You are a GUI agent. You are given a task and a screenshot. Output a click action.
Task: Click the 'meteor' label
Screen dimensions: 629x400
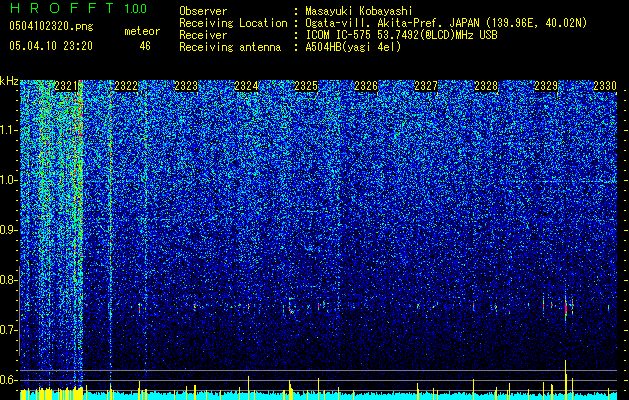click(x=142, y=31)
